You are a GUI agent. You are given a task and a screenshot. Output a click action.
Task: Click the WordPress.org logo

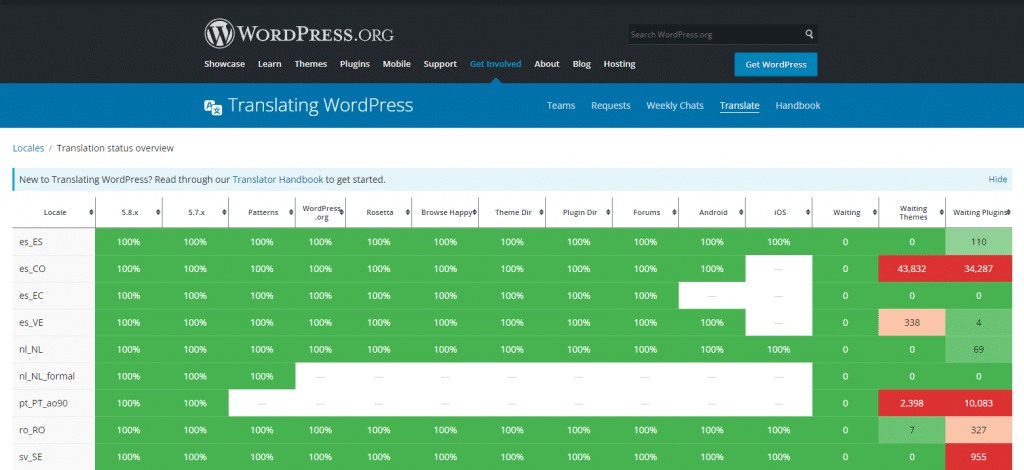pyautogui.click(x=299, y=33)
